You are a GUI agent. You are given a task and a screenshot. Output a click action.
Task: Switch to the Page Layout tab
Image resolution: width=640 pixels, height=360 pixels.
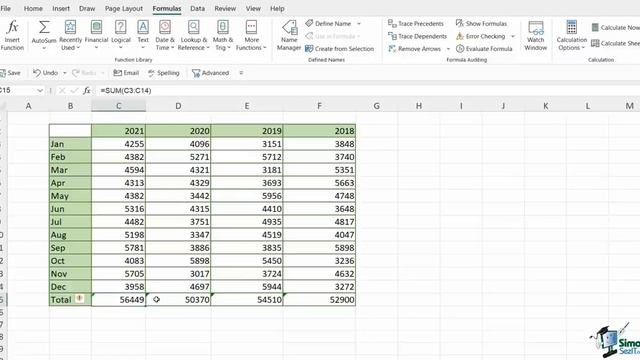[124, 8]
